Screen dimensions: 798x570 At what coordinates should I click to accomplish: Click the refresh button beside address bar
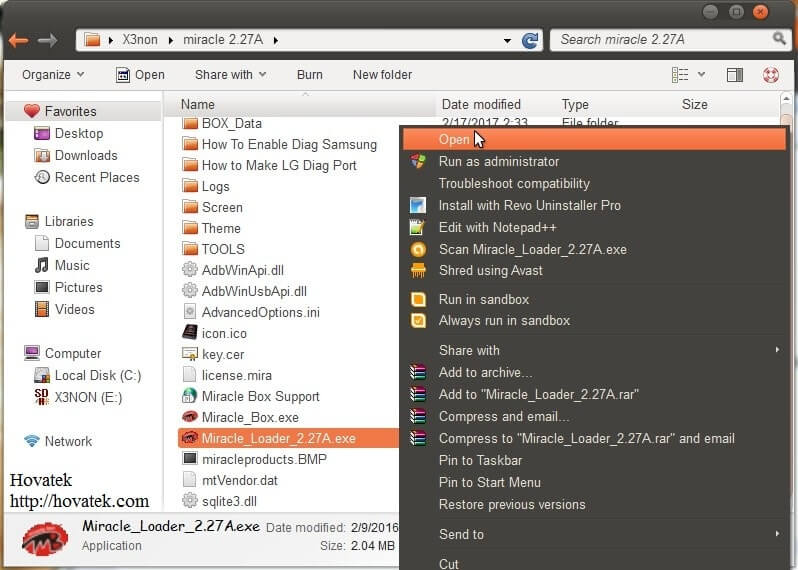tap(531, 40)
